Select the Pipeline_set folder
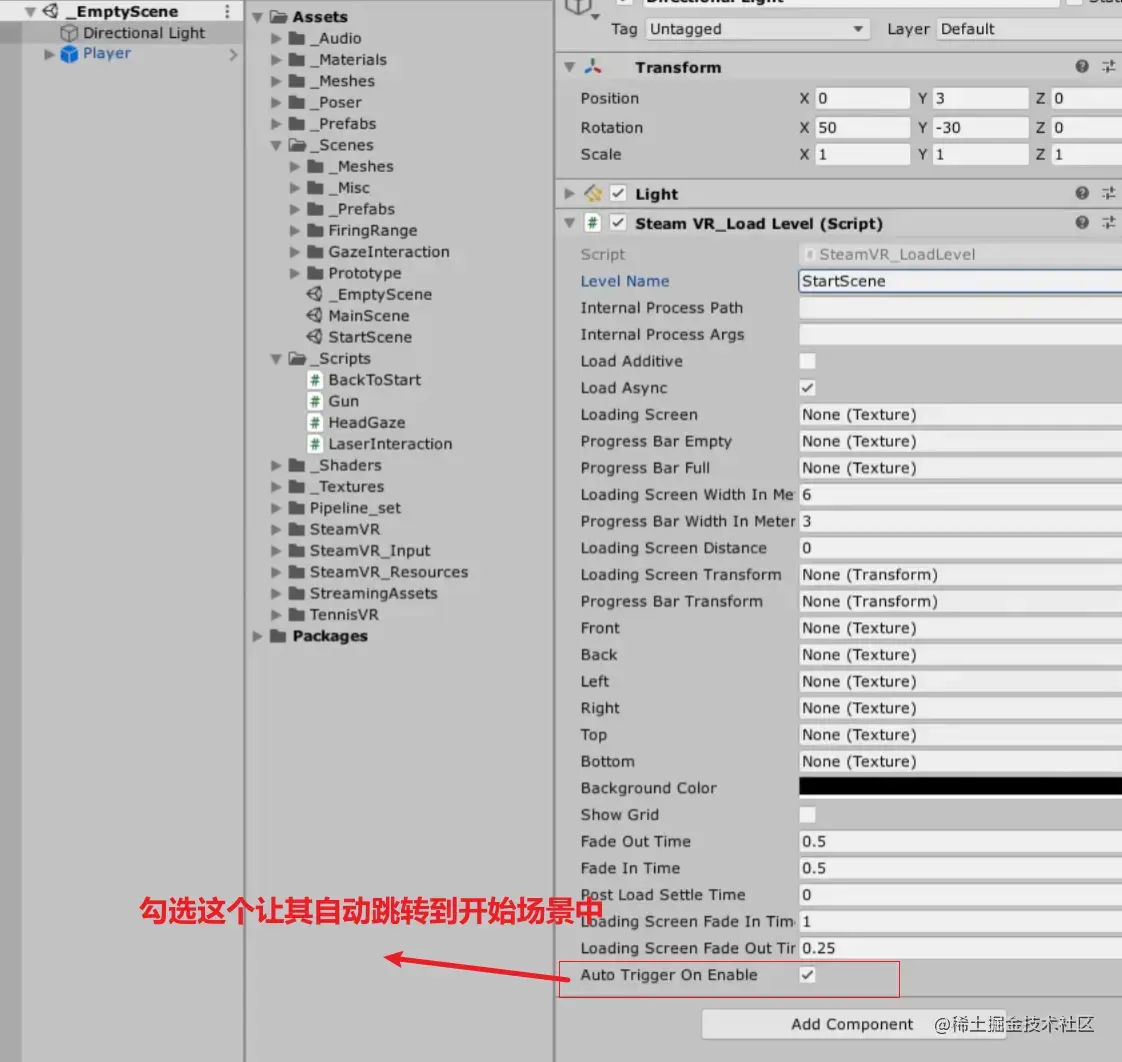 (x=355, y=508)
